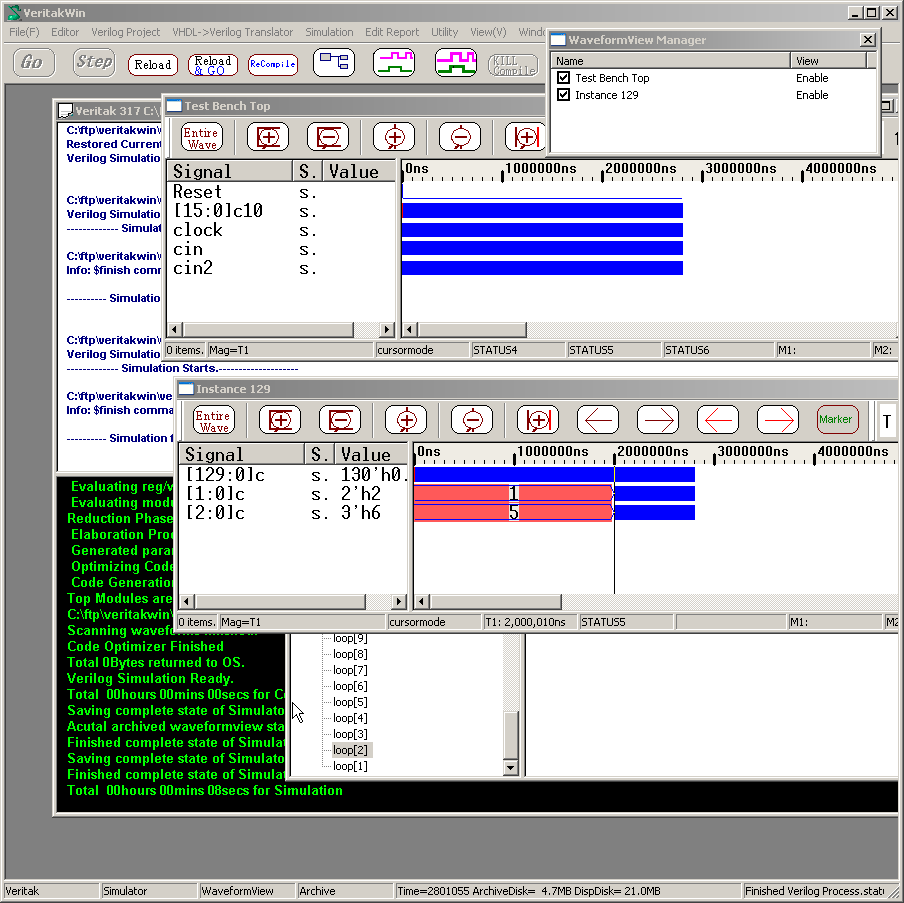Circle minus zoom icon in Instance 129

pyautogui.click(x=472, y=420)
